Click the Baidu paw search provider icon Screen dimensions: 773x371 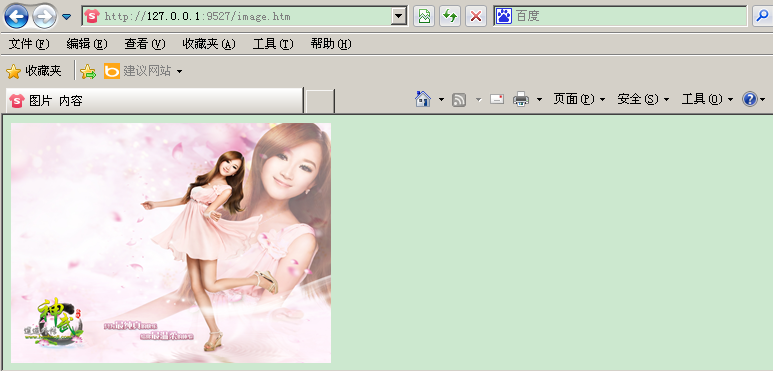(504, 16)
